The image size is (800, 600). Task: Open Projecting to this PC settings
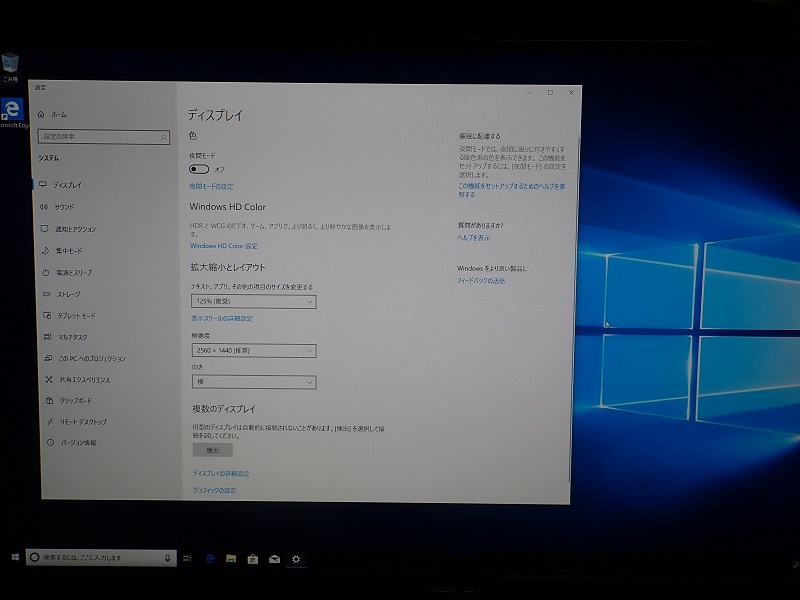point(85,359)
